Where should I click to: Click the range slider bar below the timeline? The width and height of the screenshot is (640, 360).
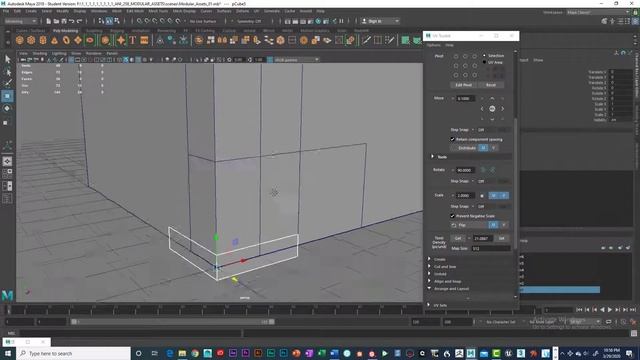pyautogui.click(x=173, y=322)
